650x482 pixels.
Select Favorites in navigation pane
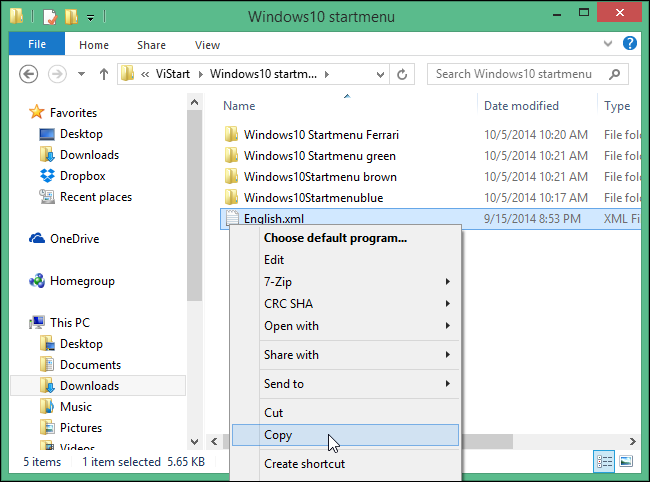(73, 113)
